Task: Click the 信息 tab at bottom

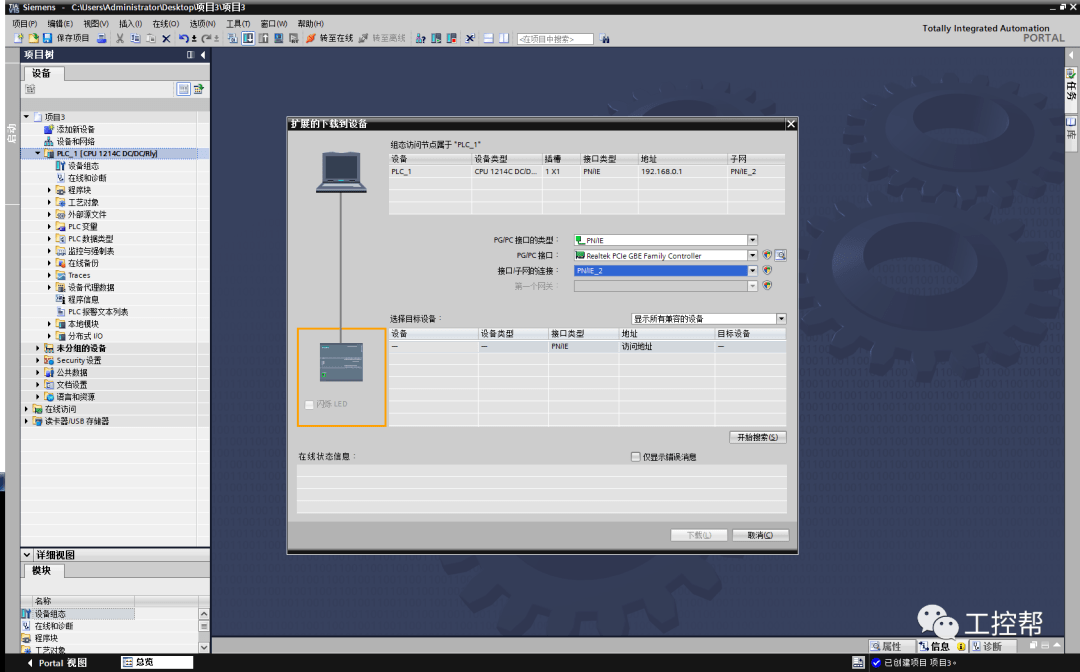Action: [x=941, y=647]
